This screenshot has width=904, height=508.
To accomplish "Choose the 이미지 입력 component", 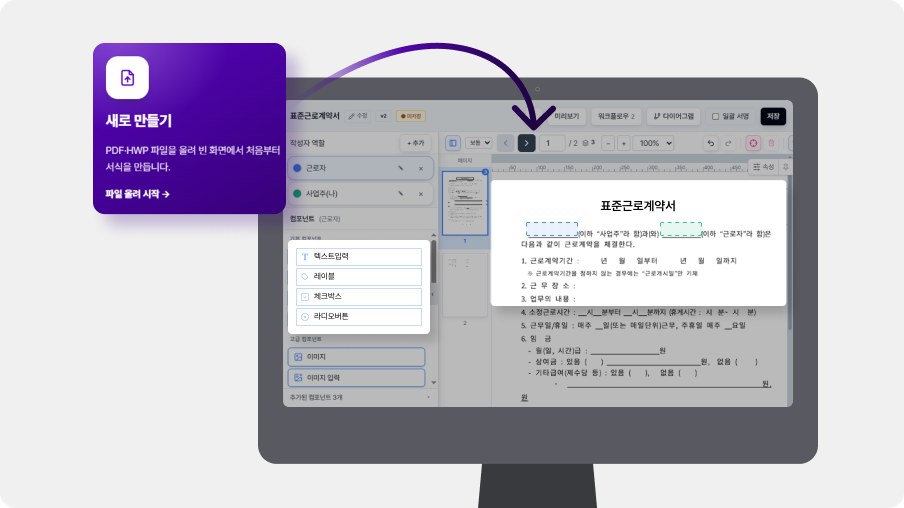I will (x=356, y=378).
